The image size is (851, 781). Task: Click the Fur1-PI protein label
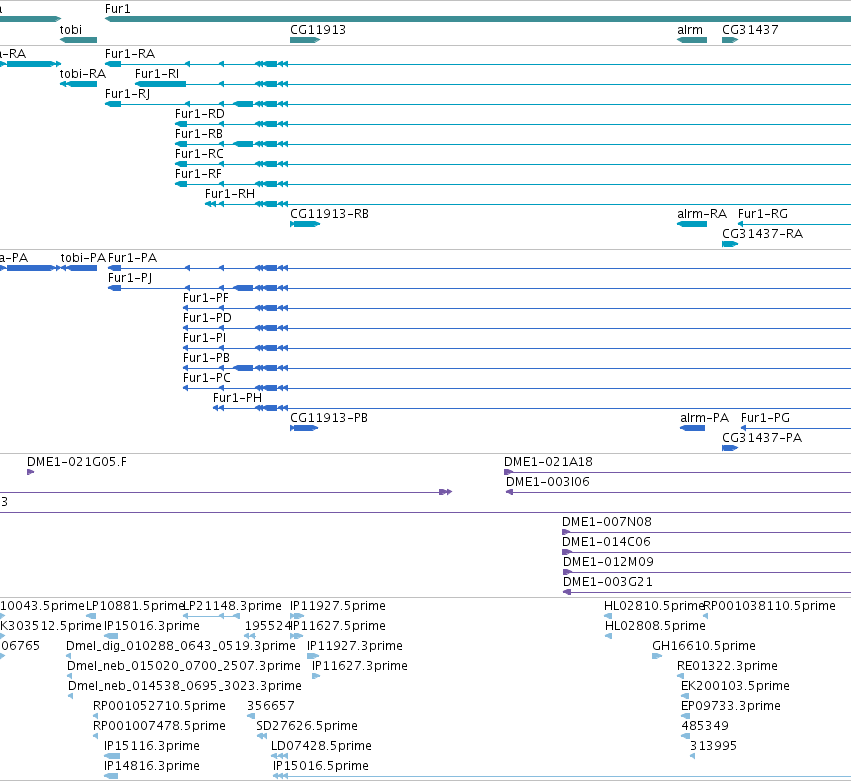coord(205,338)
